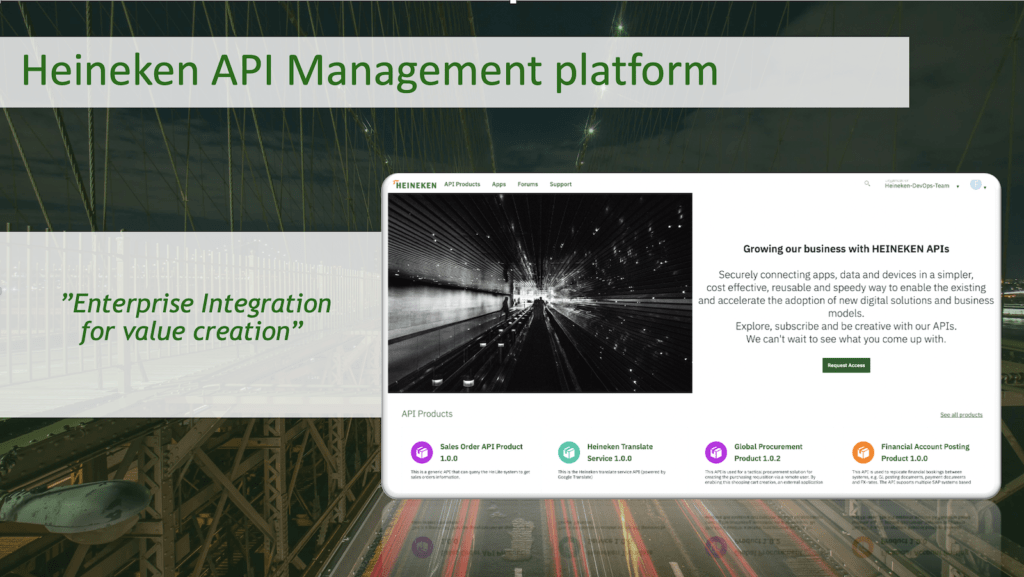Click the orange Financial Account Posting icon
The width and height of the screenshot is (1024, 577).
click(x=863, y=452)
